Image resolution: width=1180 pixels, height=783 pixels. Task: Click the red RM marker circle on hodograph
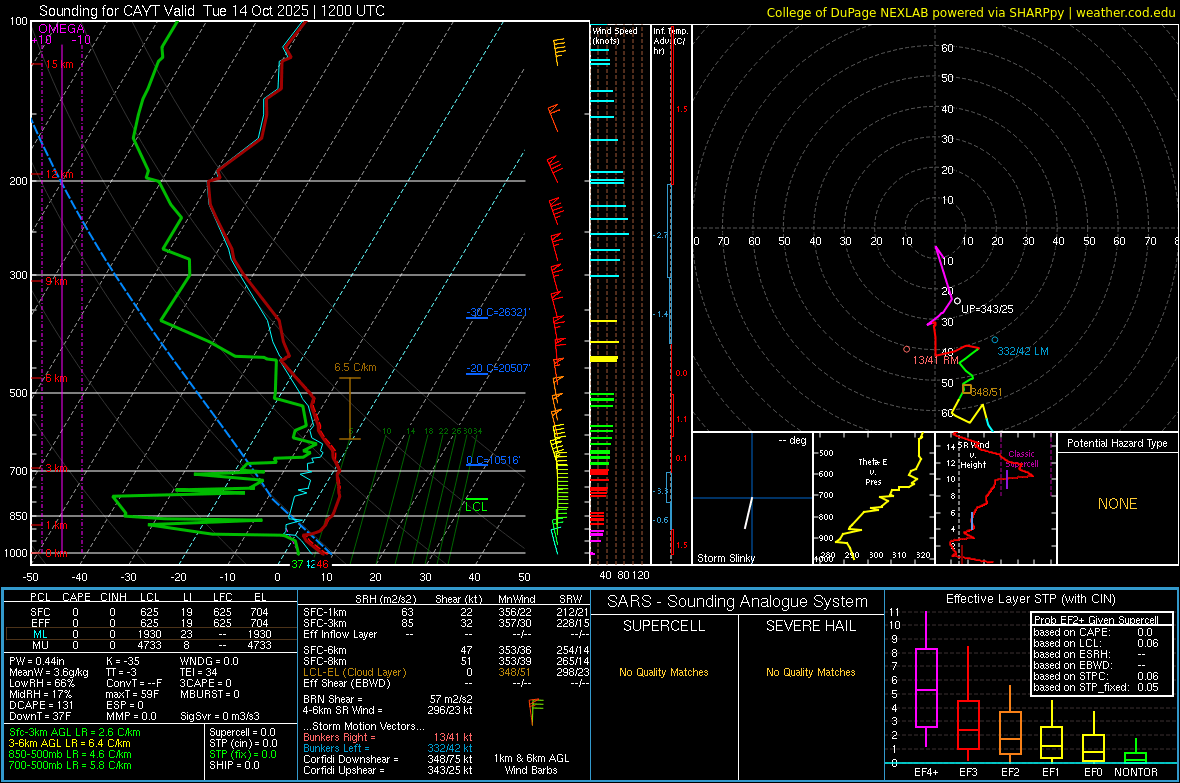906,349
